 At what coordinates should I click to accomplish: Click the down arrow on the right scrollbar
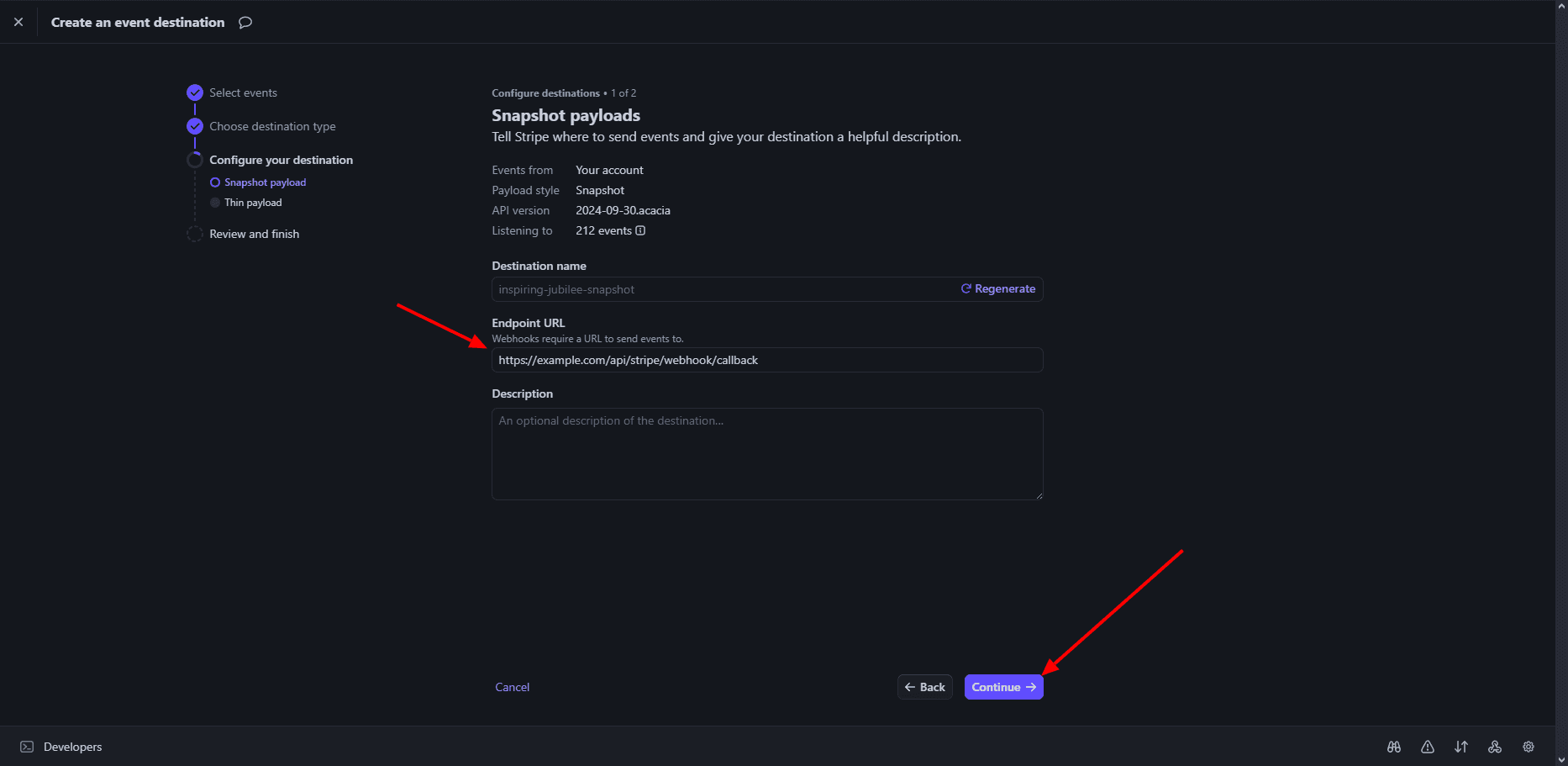point(1560,759)
